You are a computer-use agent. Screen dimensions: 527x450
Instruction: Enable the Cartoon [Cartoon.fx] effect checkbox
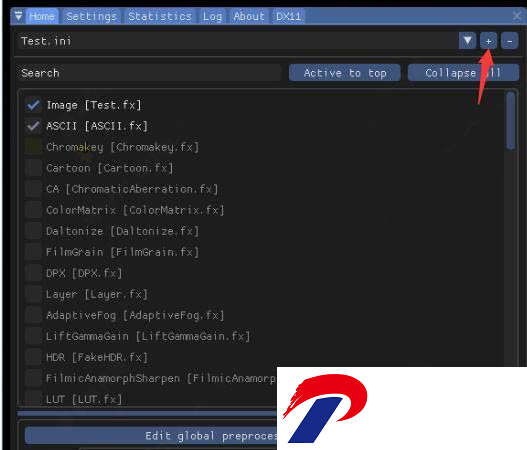(33, 168)
